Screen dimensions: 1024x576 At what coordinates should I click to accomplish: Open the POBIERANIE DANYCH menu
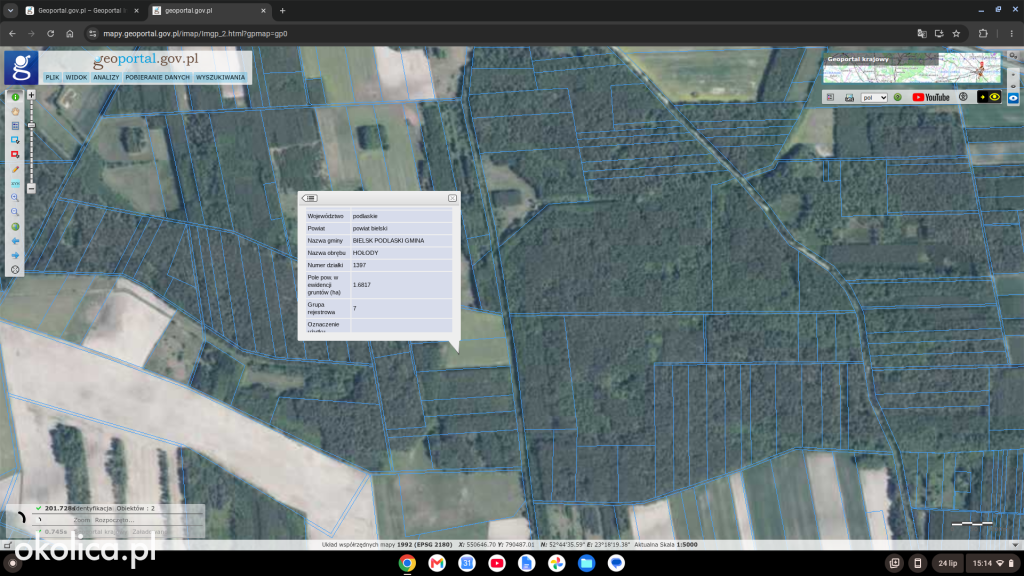click(157, 77)
